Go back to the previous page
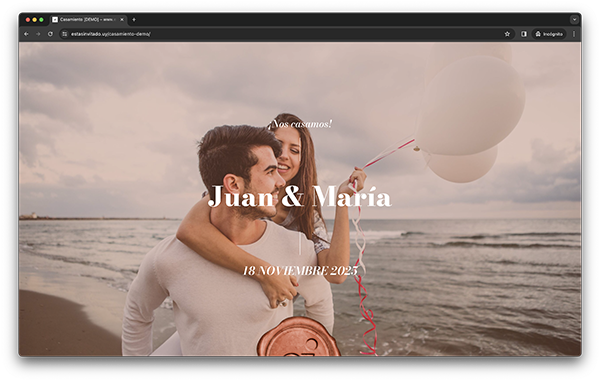 click(x=26, y=34)
